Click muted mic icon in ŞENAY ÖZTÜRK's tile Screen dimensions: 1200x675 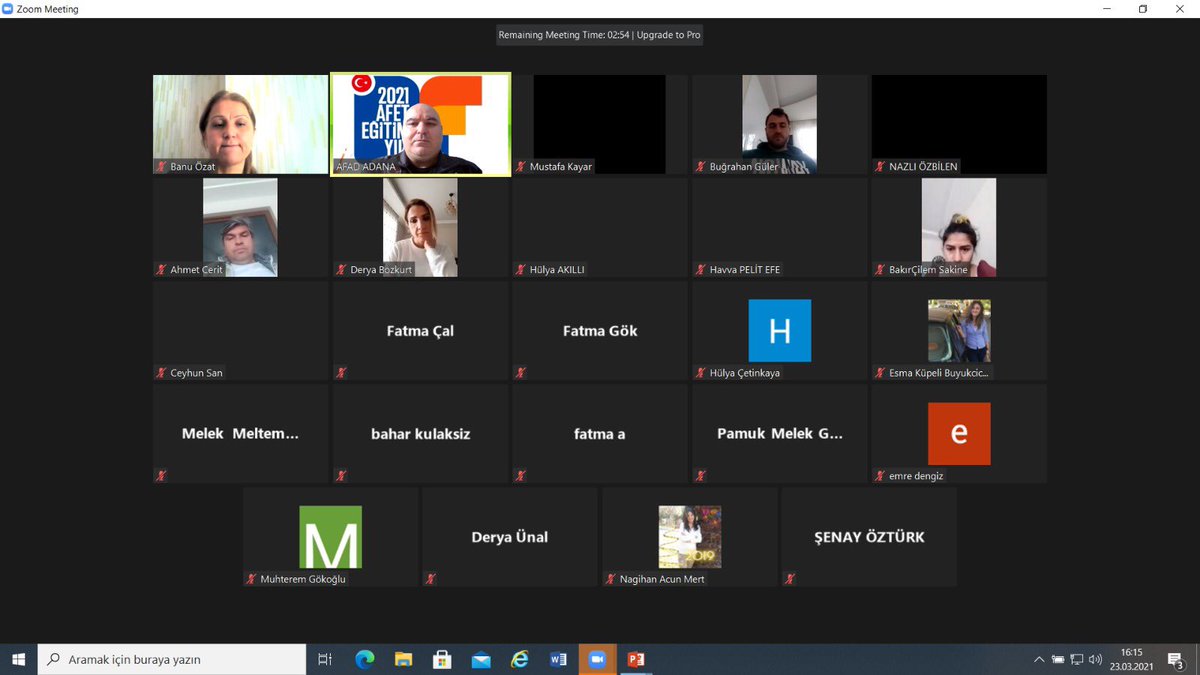pos(790,579)
